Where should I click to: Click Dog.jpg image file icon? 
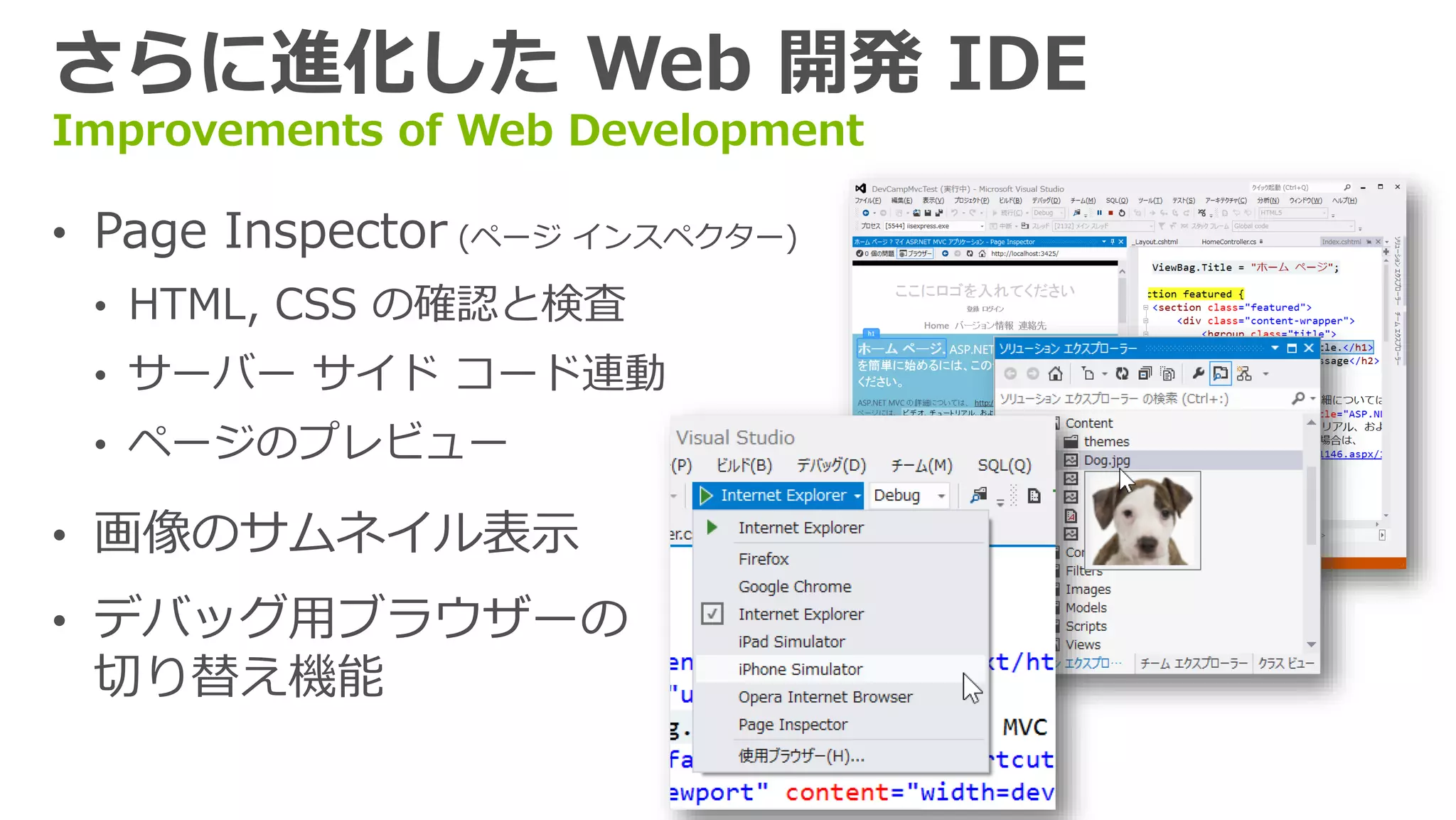point(1071,460)
